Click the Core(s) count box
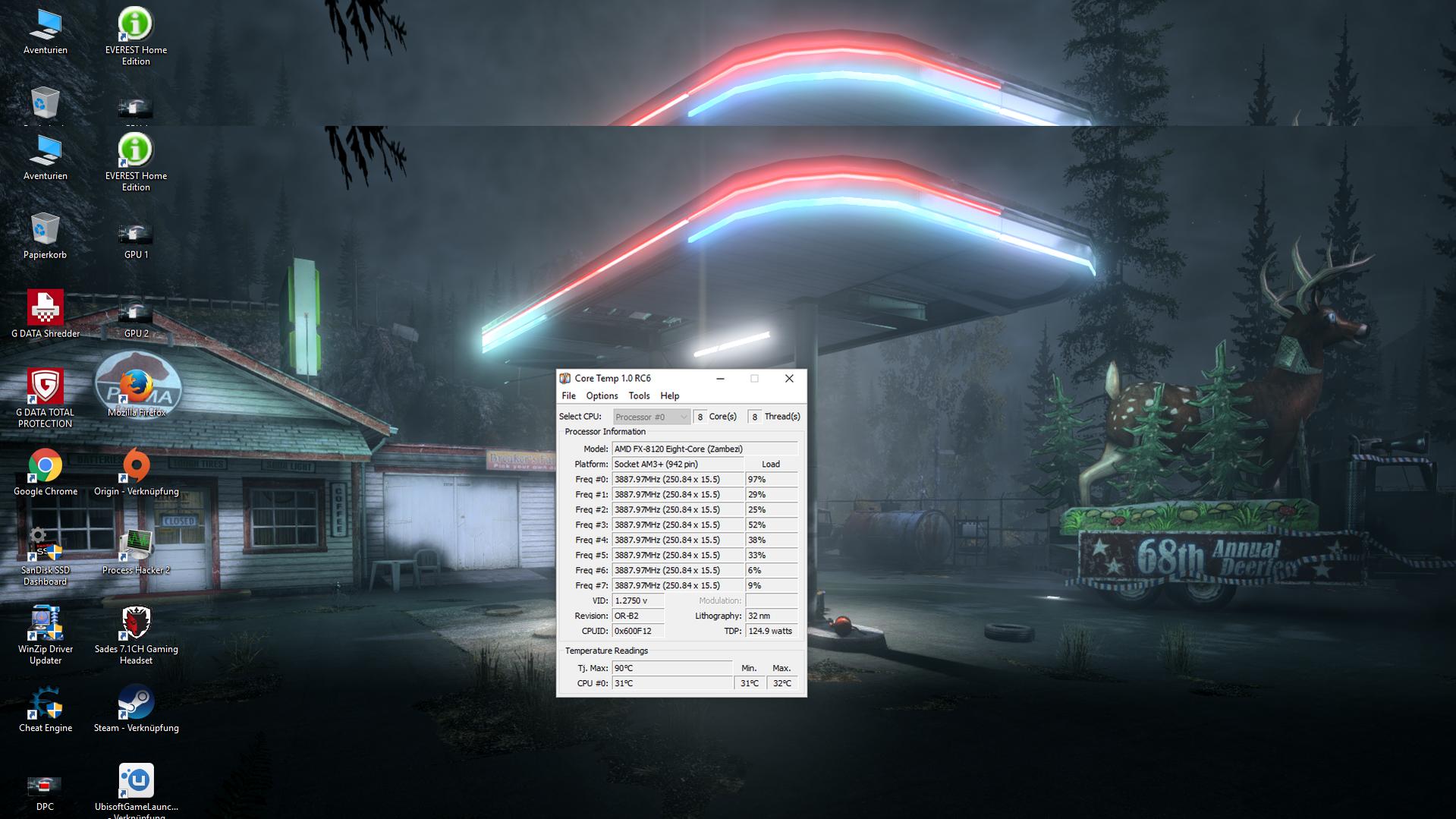The image size is (1456, 819). 700,417
